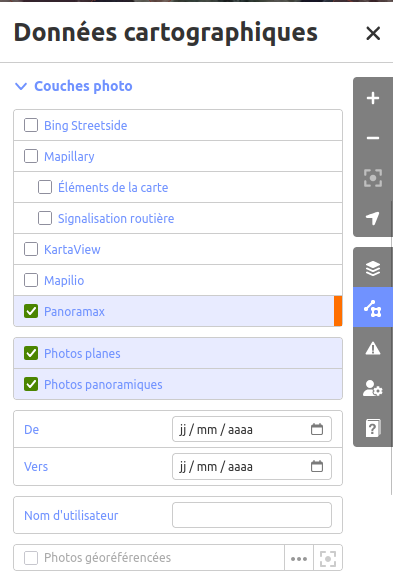
Task: Click the zoom-to-photos button beside Photos géoréférencées
Action: point(328,558)
